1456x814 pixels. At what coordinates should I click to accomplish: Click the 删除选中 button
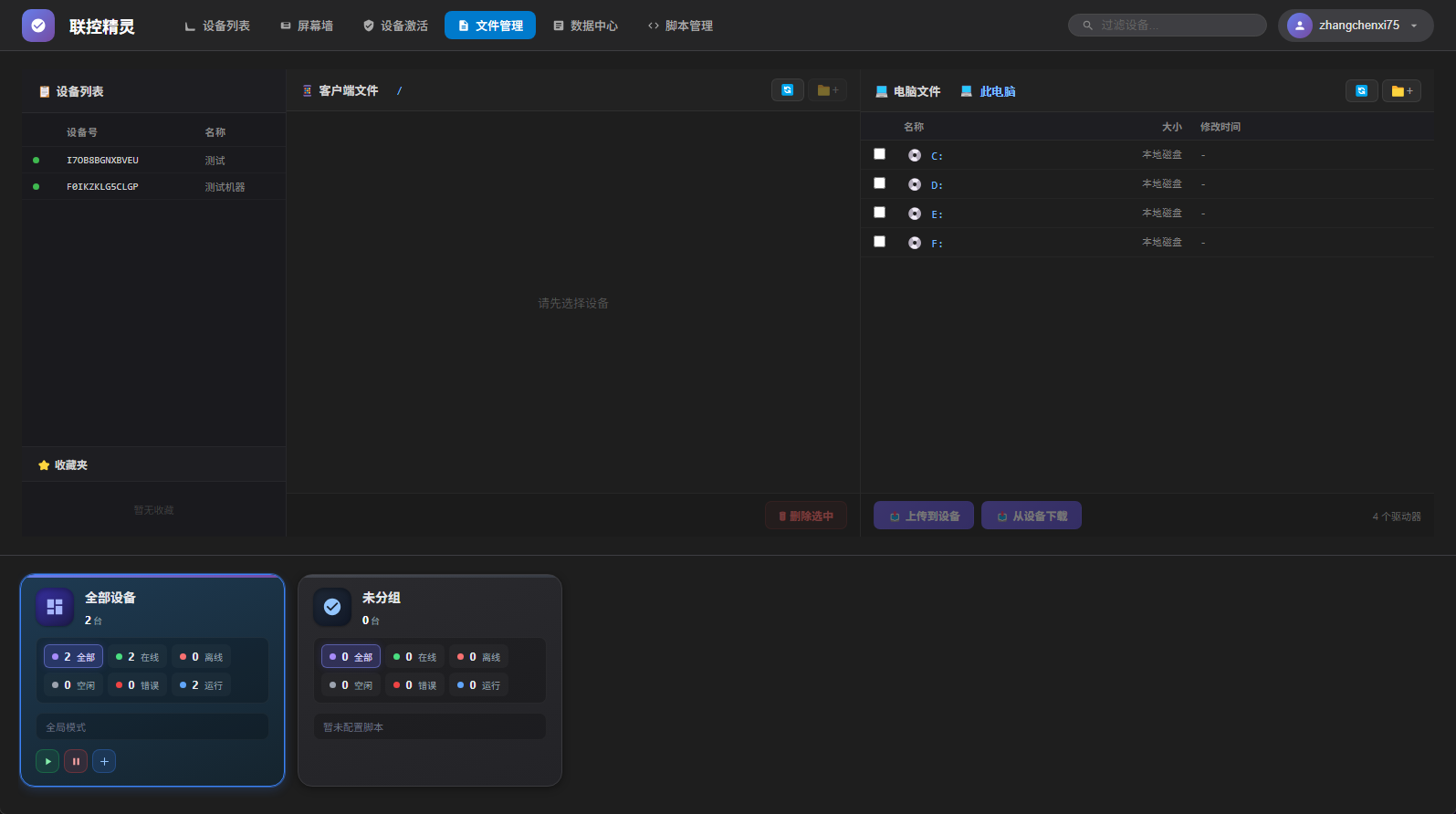[x=806, y=516]
